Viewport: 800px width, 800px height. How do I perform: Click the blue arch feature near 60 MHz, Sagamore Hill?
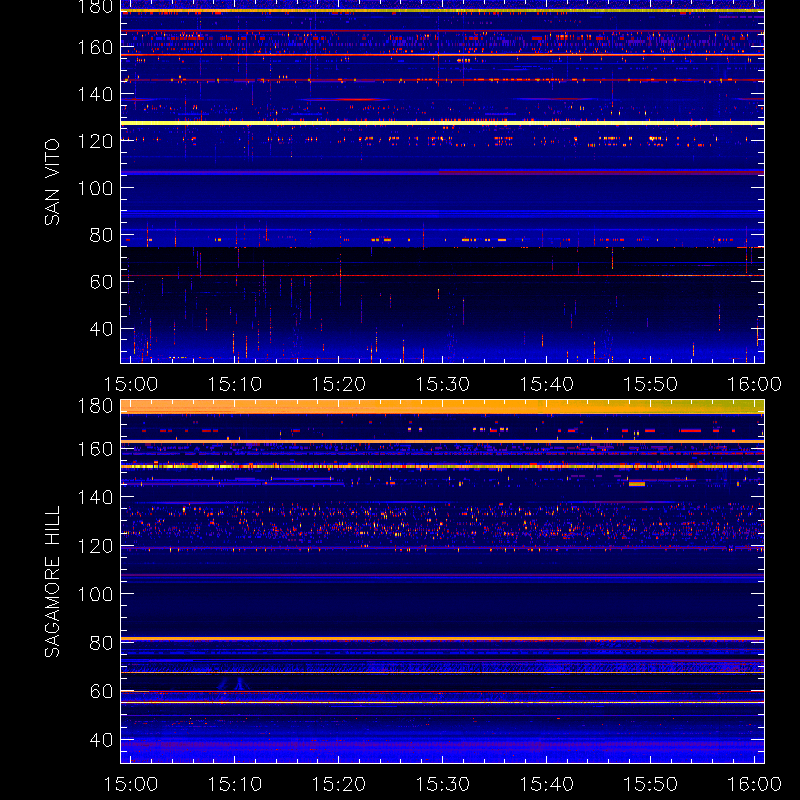click(x=232, y=684)
